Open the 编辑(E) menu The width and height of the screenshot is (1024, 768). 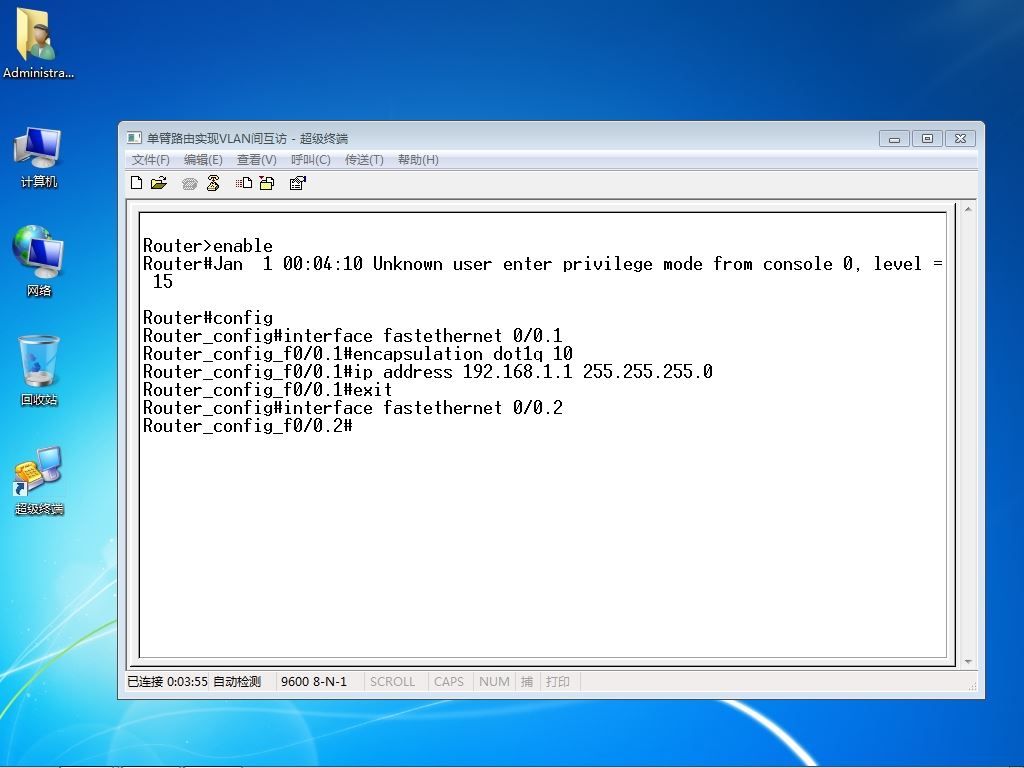(x=203, y=160)
